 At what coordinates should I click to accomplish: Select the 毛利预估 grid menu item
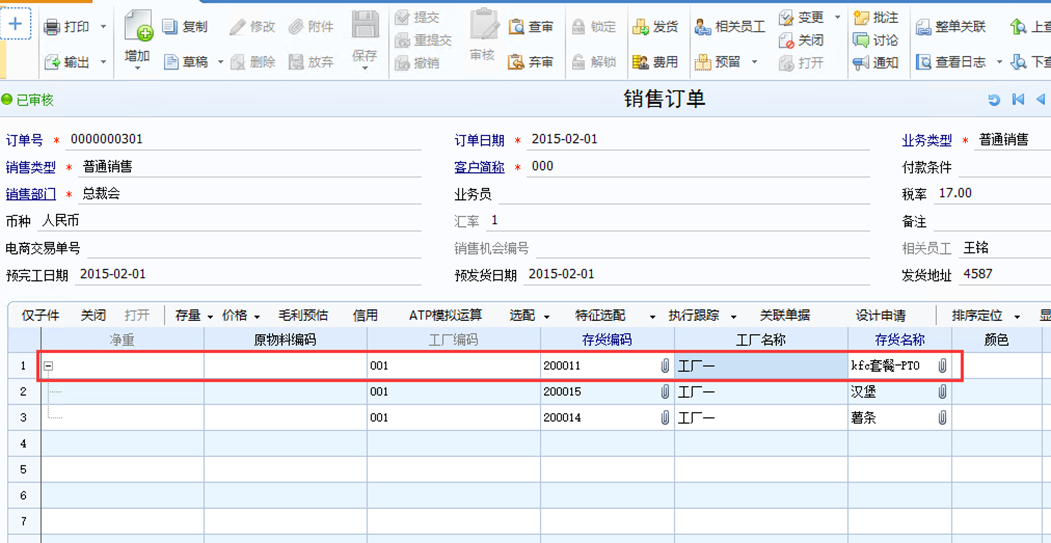(303, 316)
